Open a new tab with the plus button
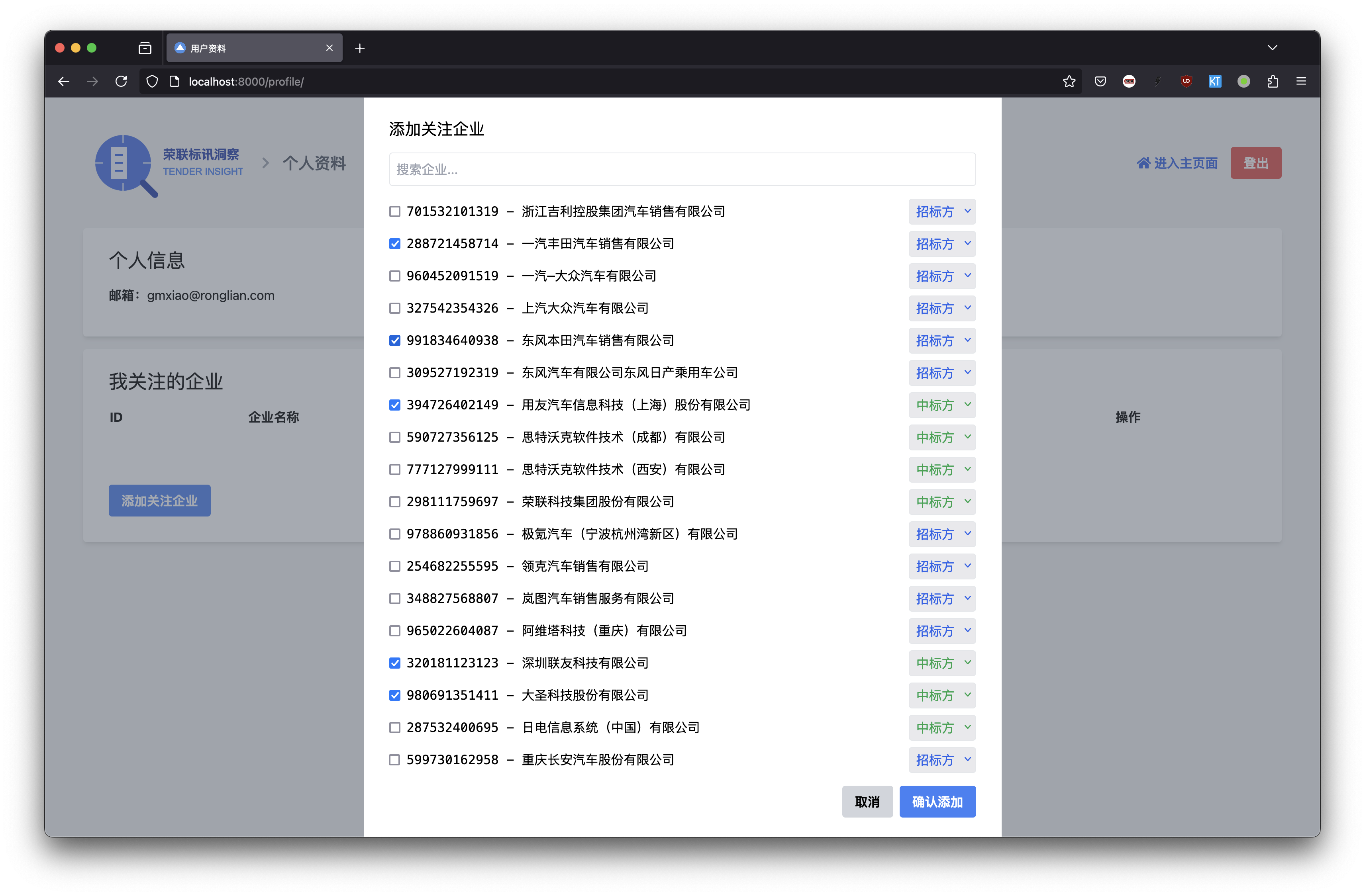The image size is (1365, 896). (x=360, y=48)
